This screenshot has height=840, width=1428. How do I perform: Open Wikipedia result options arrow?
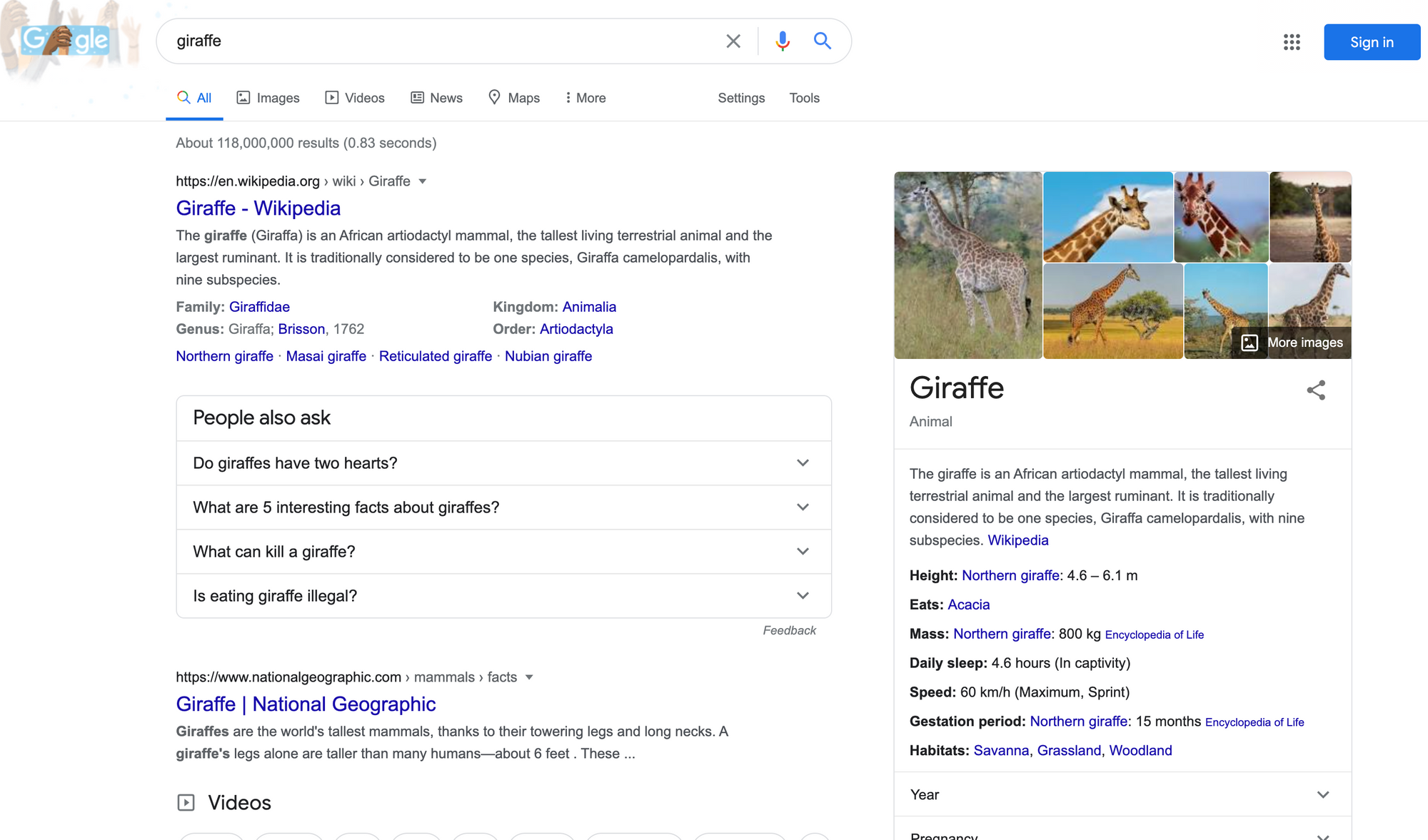point(423,181)
